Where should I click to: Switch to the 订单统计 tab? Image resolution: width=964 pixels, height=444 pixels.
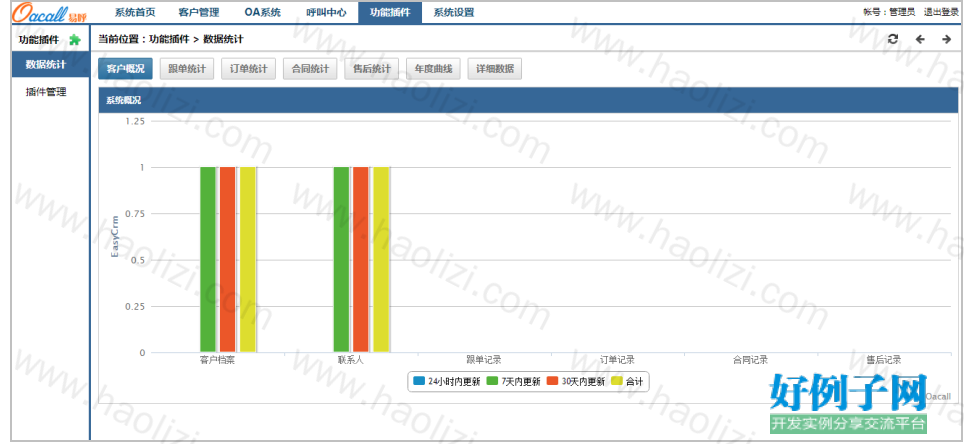pos(248,69)
